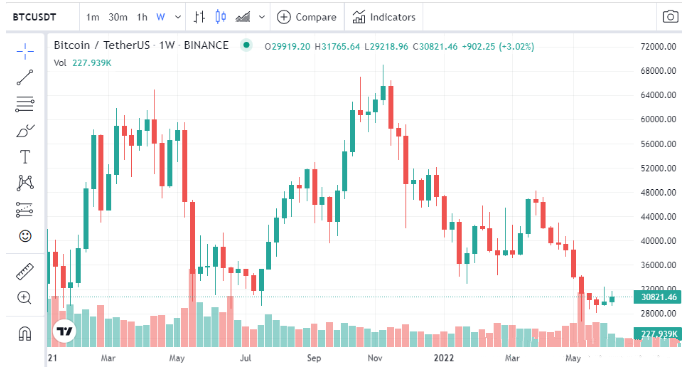Viewport: 682px width, 367px height.
Task: Switch to candlestick chart style
Action: tap(221, 17)
